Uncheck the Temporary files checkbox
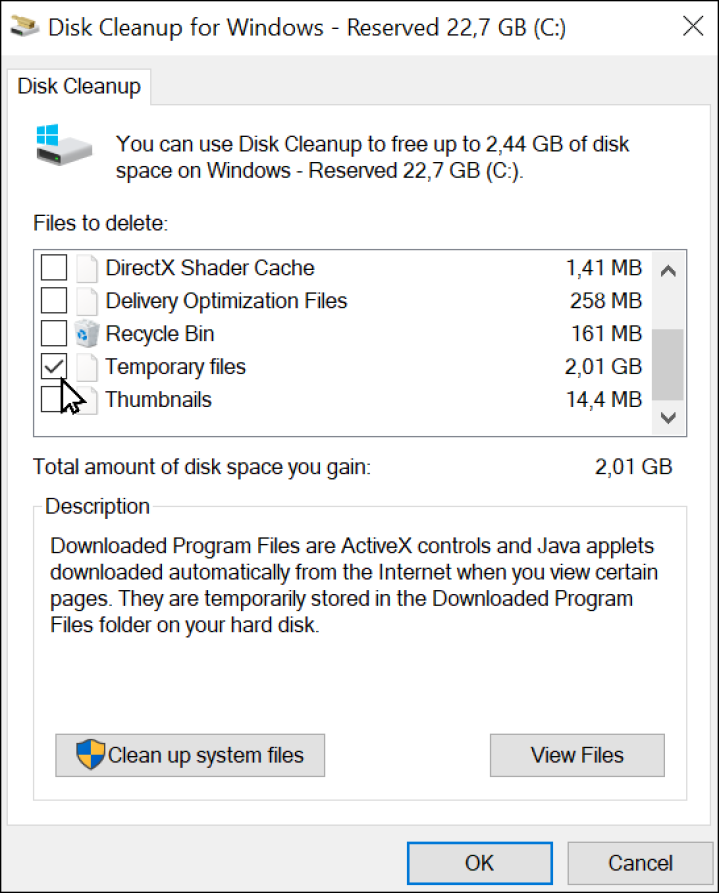 point(54,367)
